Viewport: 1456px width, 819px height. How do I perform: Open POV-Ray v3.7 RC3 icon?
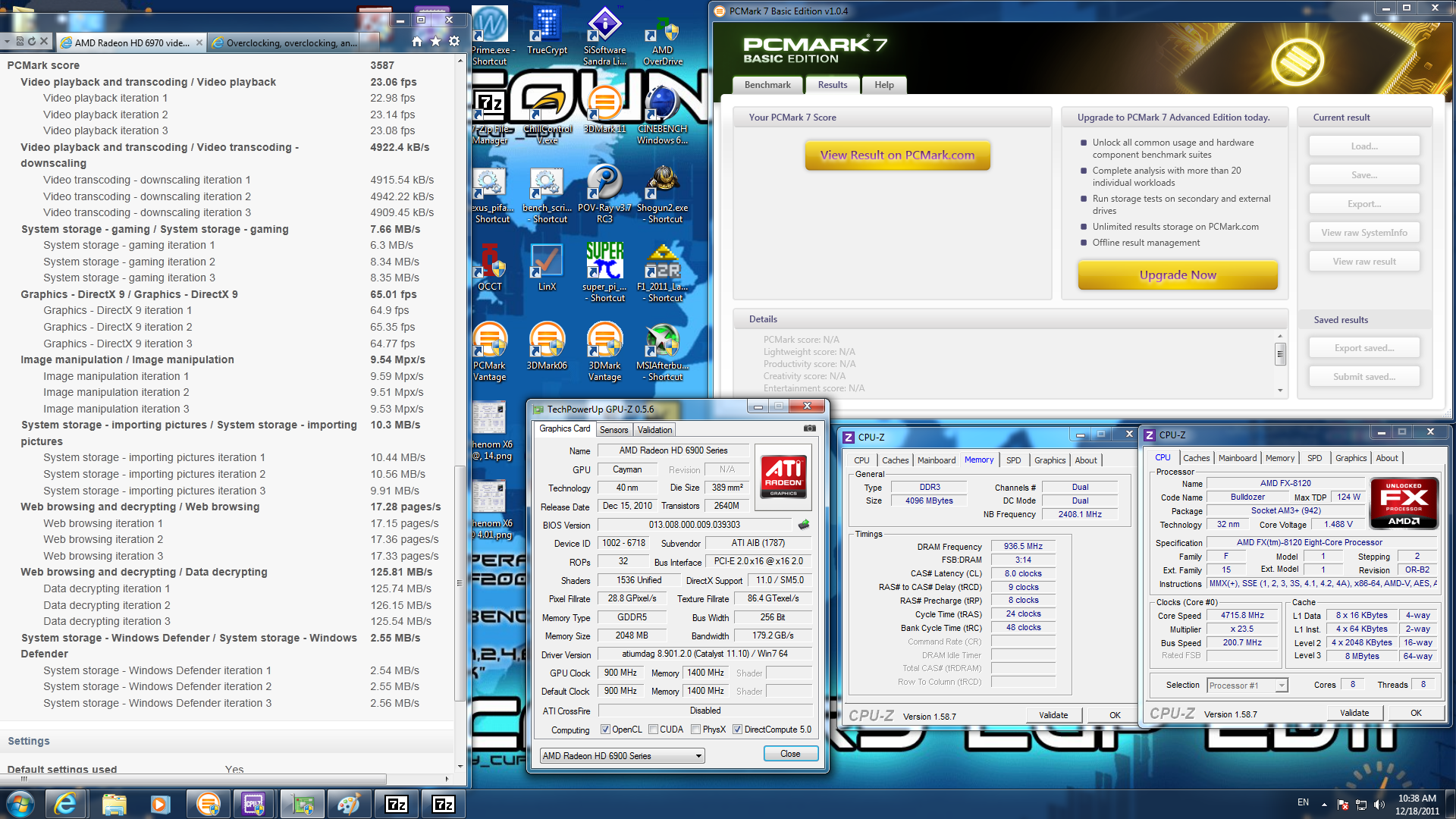604,193
